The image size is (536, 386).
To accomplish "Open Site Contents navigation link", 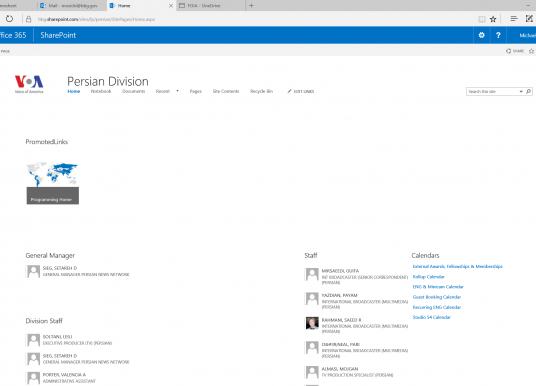I will [x=226, y=91].
